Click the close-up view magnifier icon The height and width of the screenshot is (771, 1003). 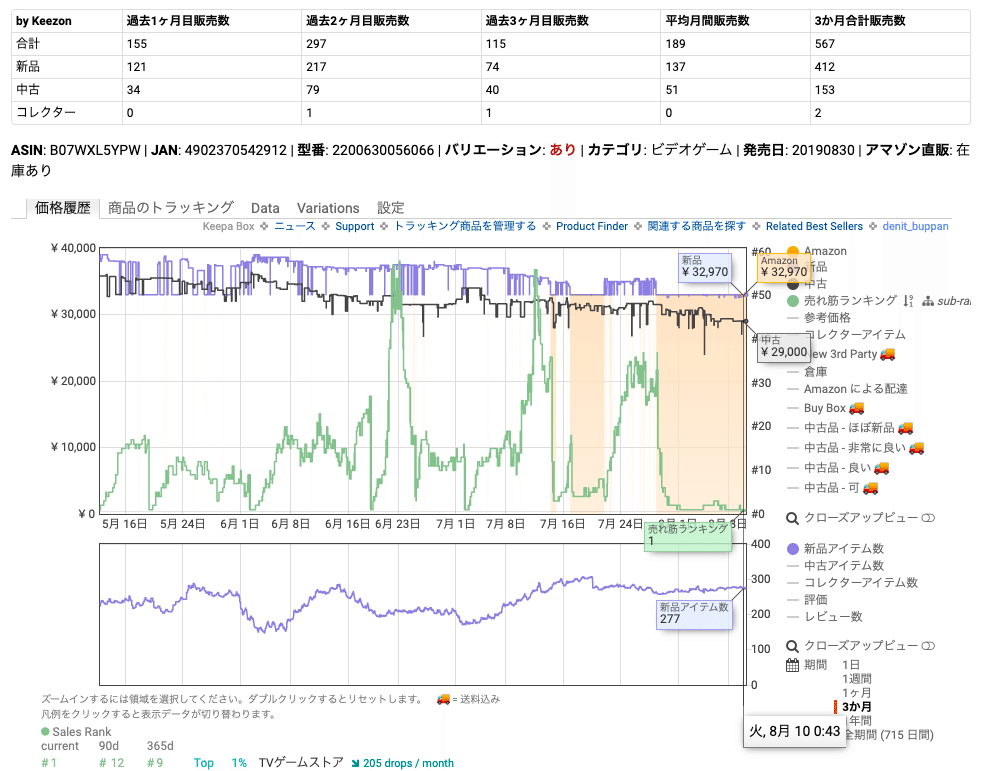tap(792, 517)
